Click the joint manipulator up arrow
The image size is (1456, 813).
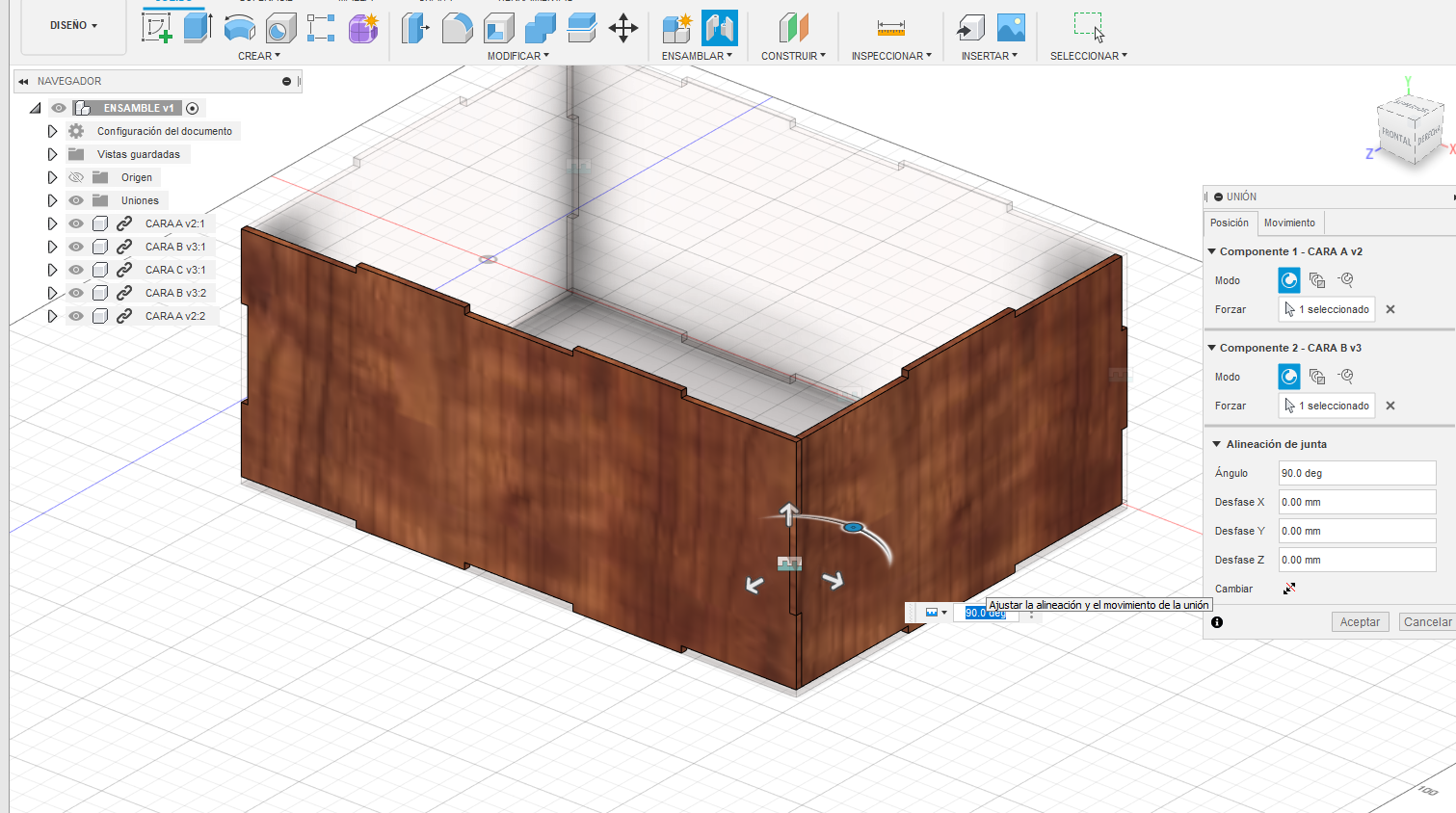(789, 513)
